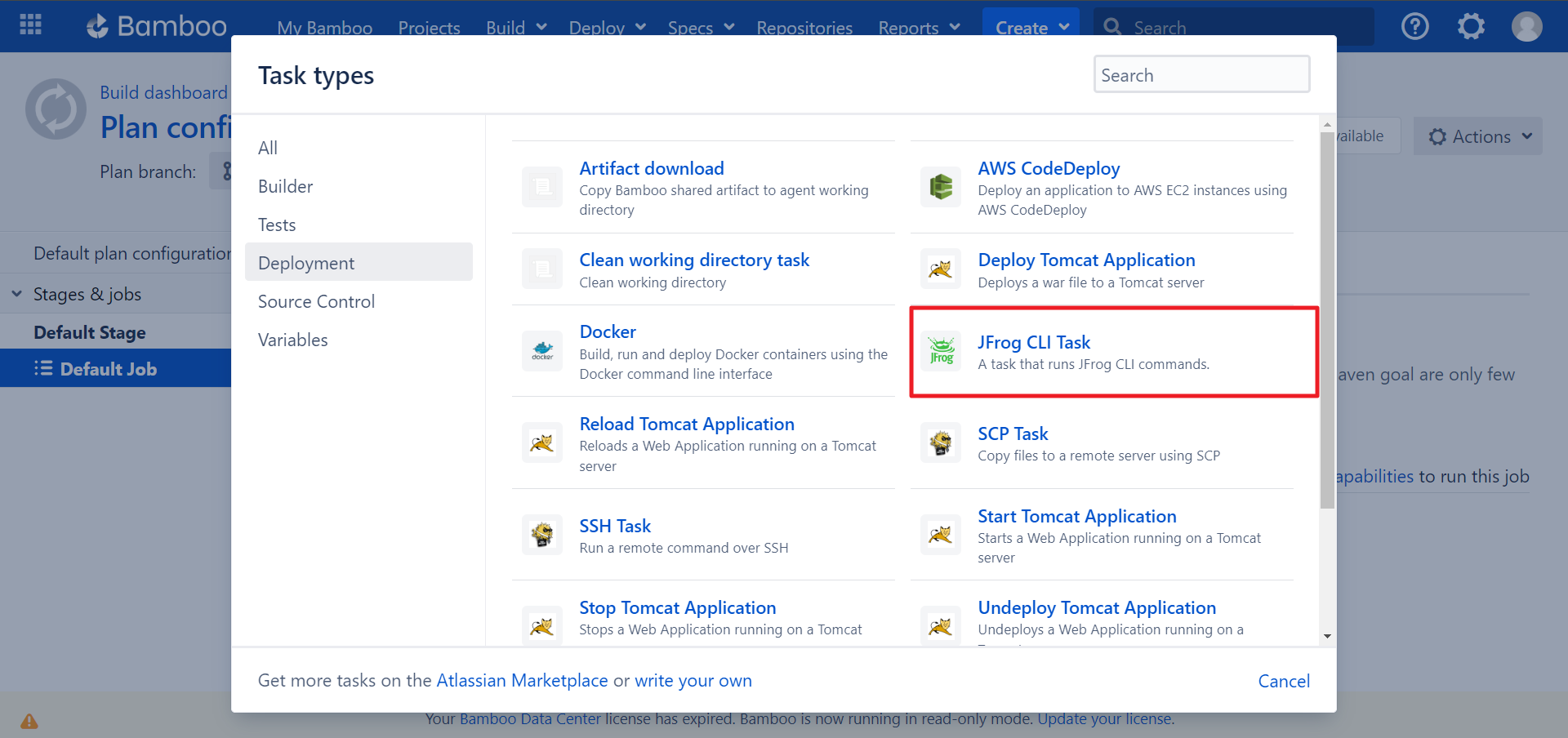This screenshot has width=1568, height=738.
Task: Click the scrollbar up arrow
Action: 1327,125
